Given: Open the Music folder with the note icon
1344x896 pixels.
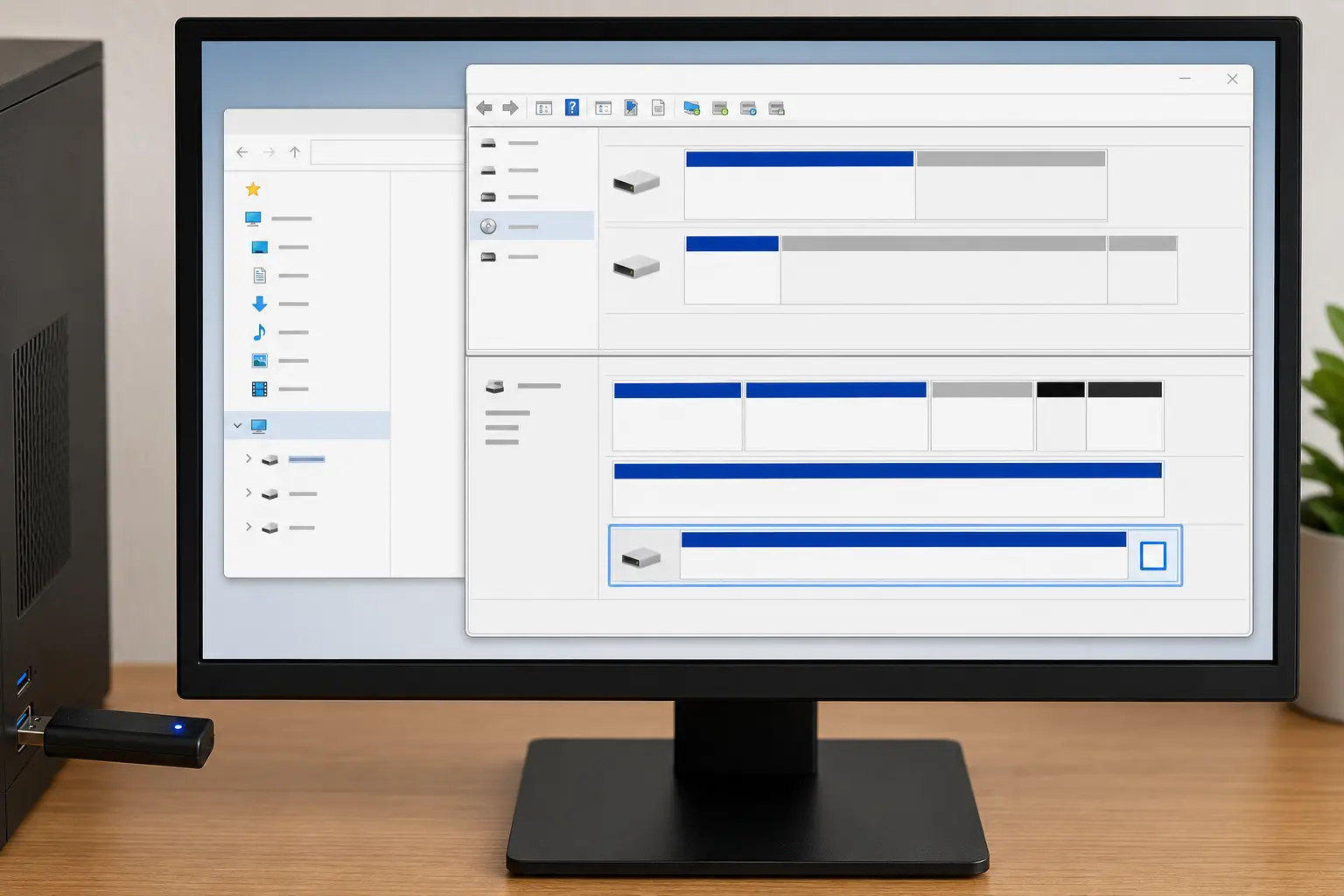Looking at the screenshot, I should click(x=280, y=332).
